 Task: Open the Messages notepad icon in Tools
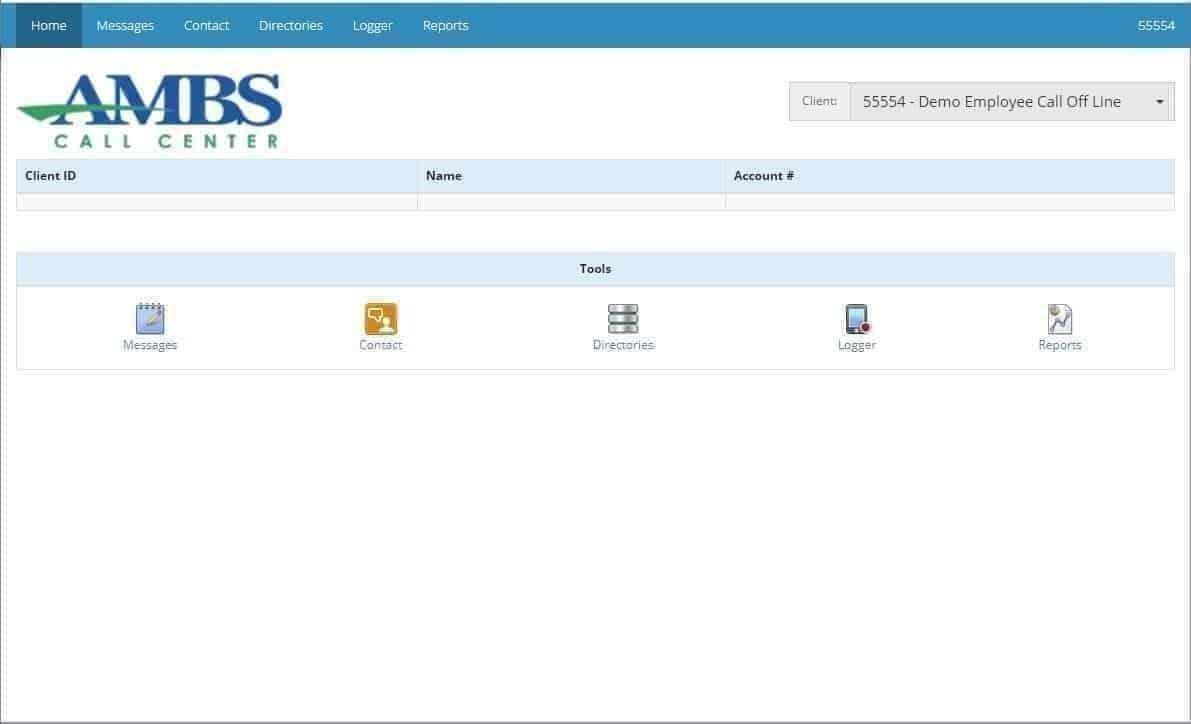tap(149, 317)
